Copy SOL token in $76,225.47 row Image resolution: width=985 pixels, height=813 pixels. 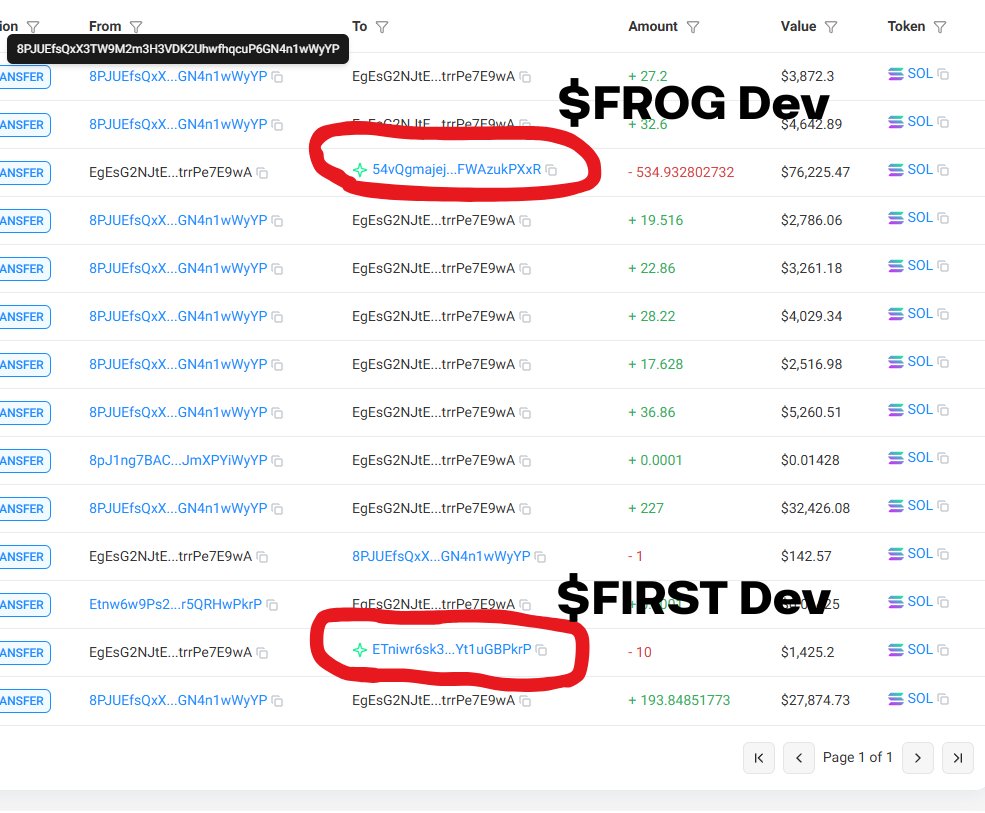pos(943,170)
